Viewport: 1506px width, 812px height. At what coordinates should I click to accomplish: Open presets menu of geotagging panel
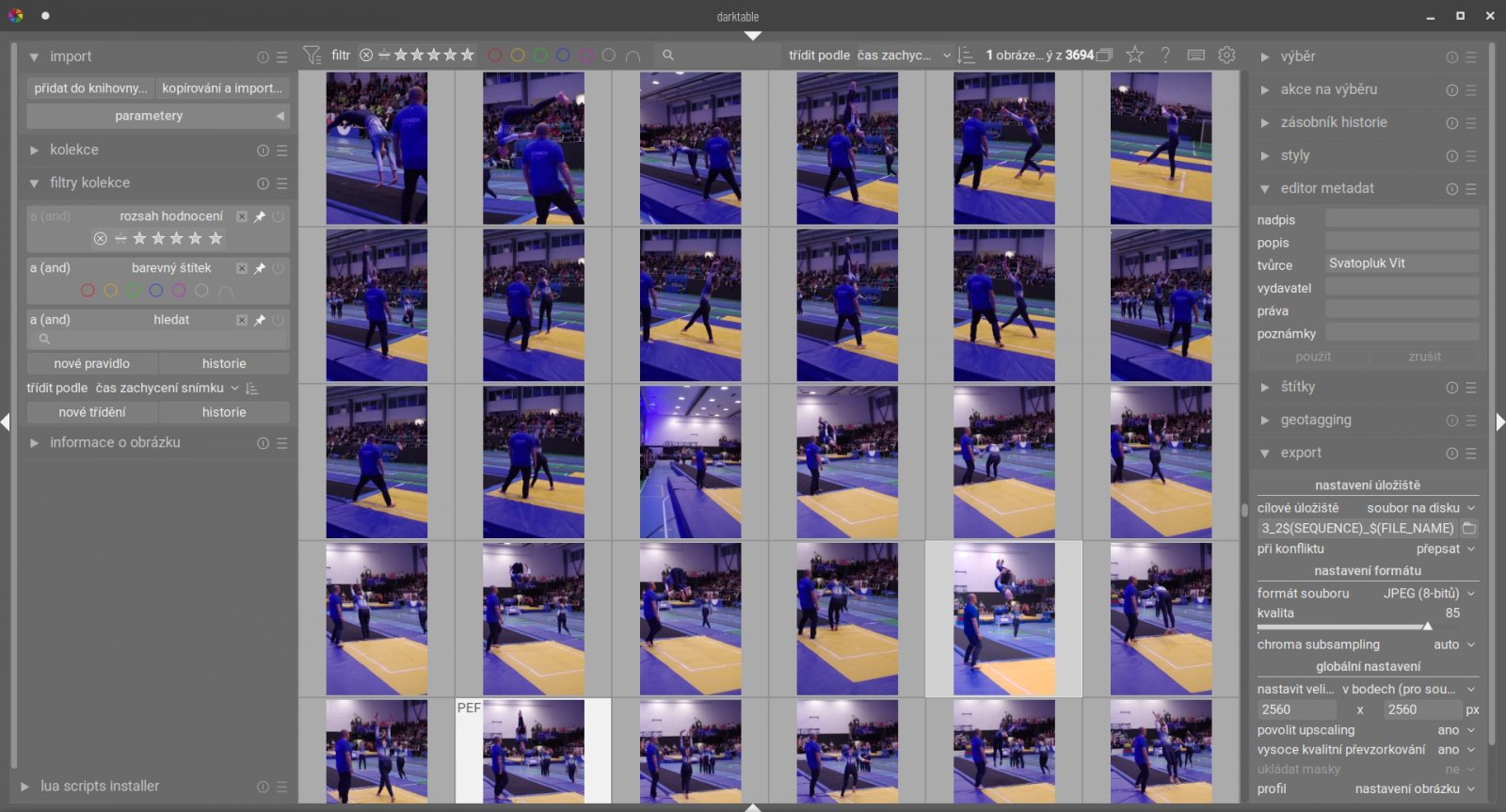coord(1471,421)
